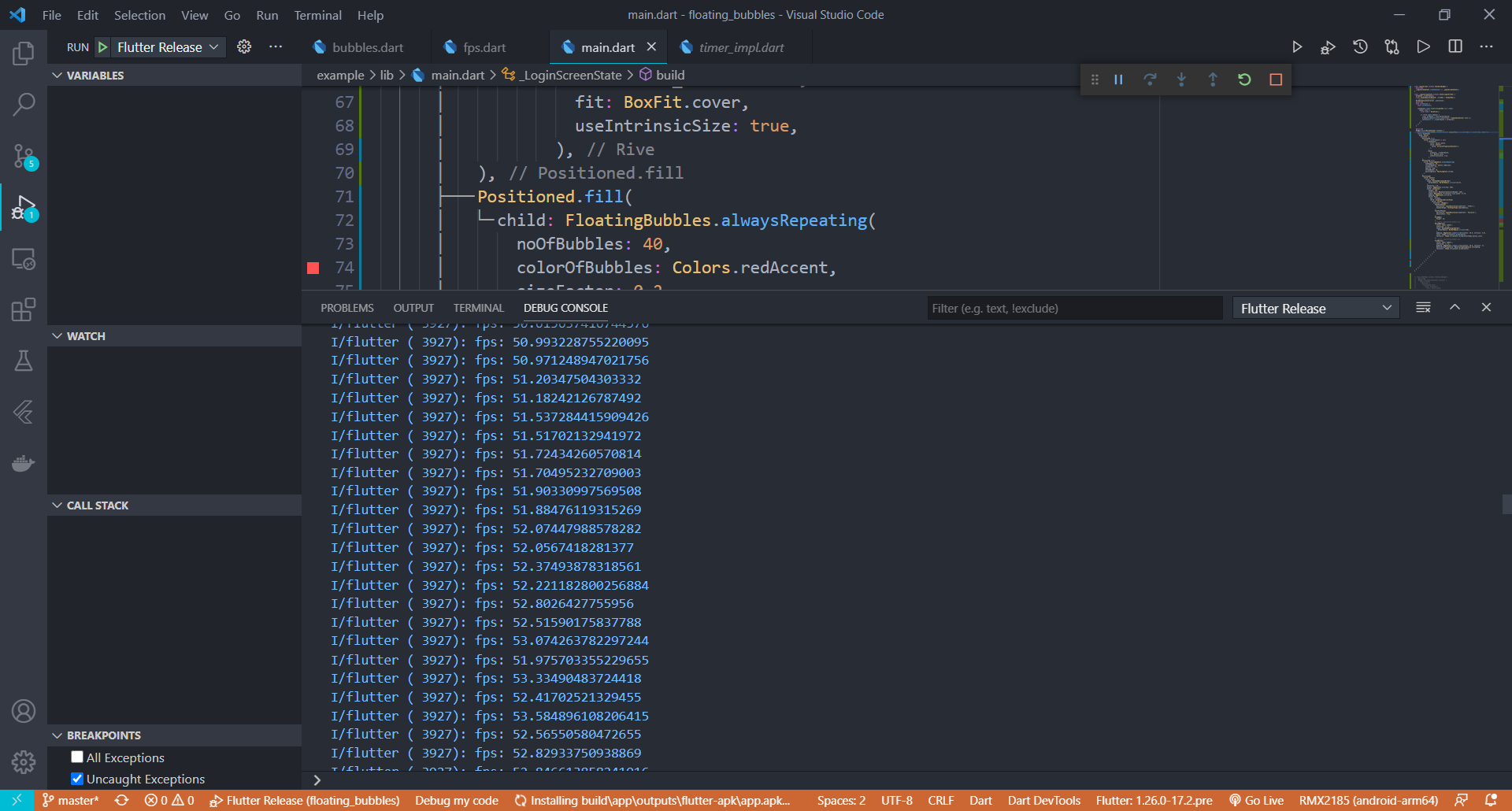1512x811 pixels.
Task: Open the Remote Explorer view
Action: tap(24, 259)
